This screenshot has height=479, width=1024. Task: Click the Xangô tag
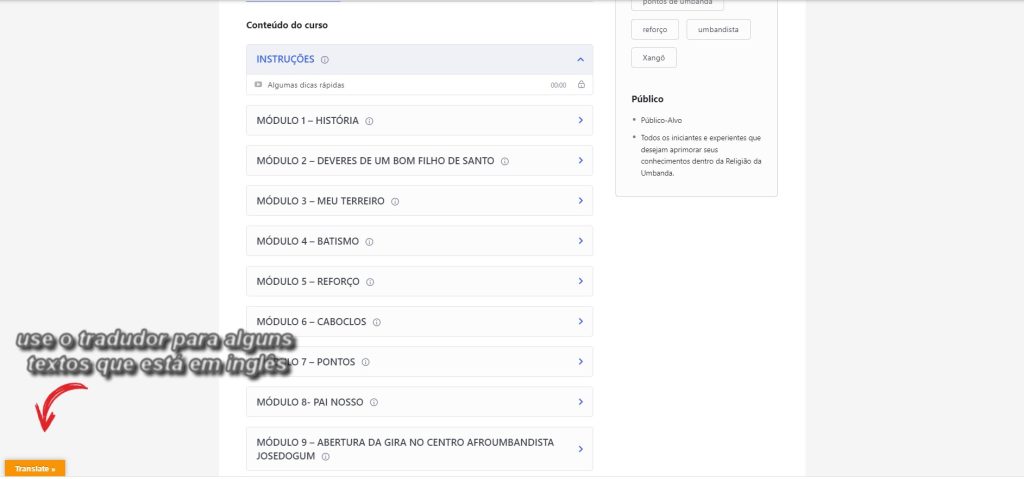[x=653, y=58]
